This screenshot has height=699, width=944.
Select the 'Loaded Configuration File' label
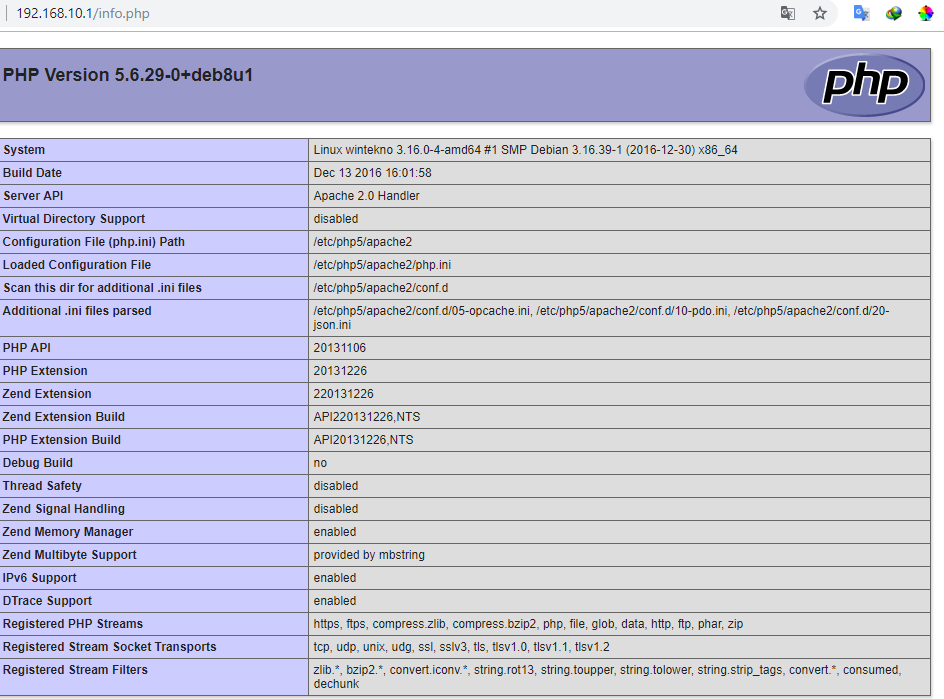coord(77,265)
